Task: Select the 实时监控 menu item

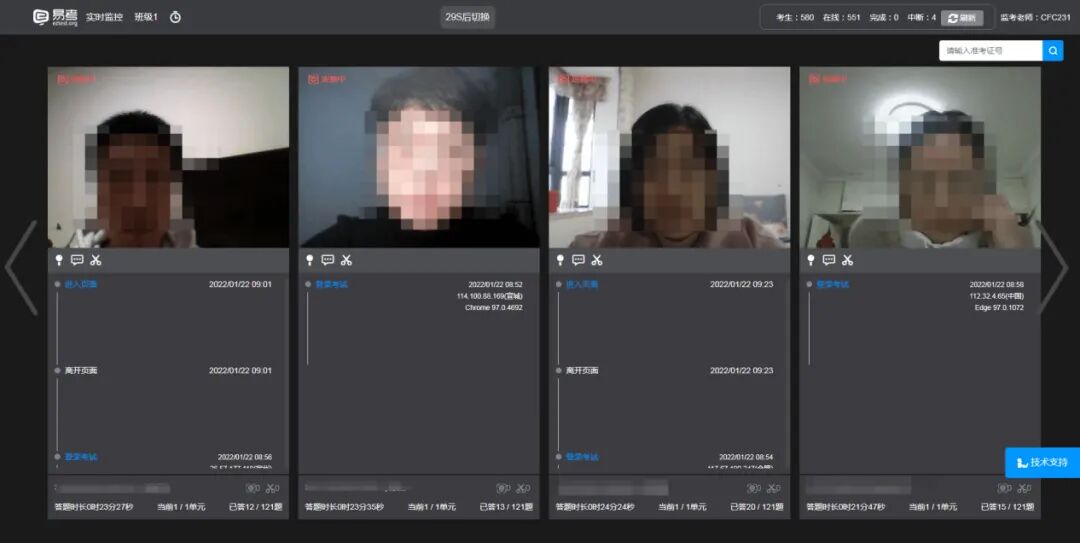Action: 104,17
